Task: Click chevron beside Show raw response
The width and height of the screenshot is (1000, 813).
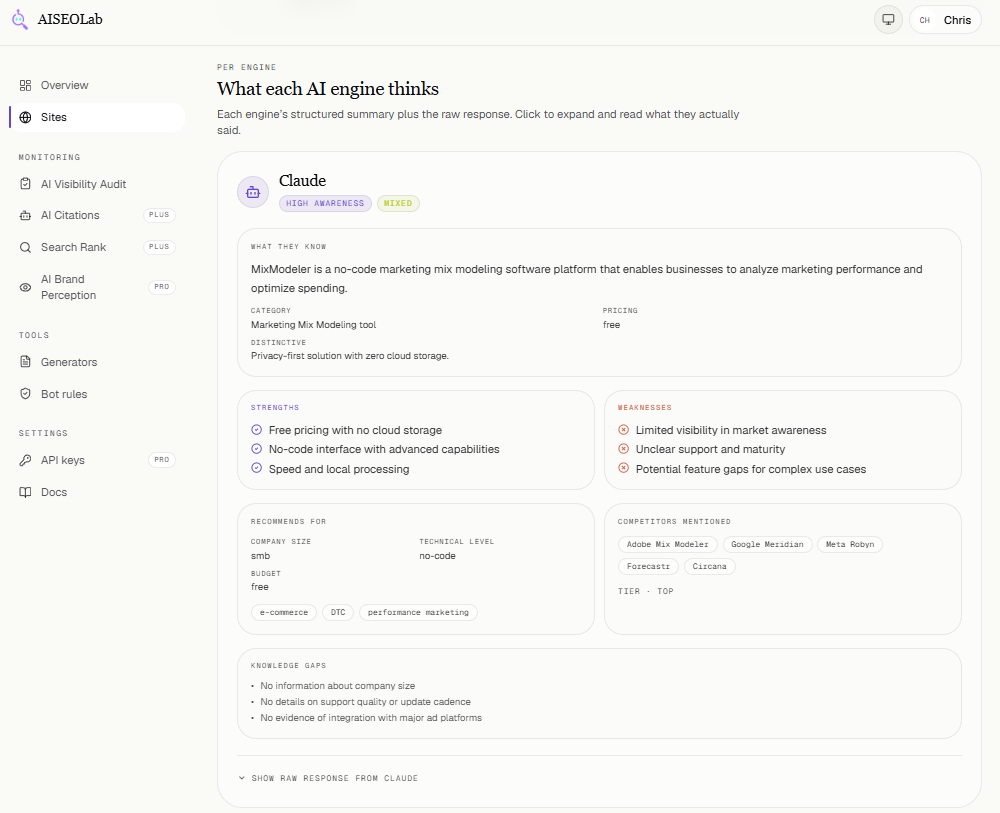Action: (242, 779)
